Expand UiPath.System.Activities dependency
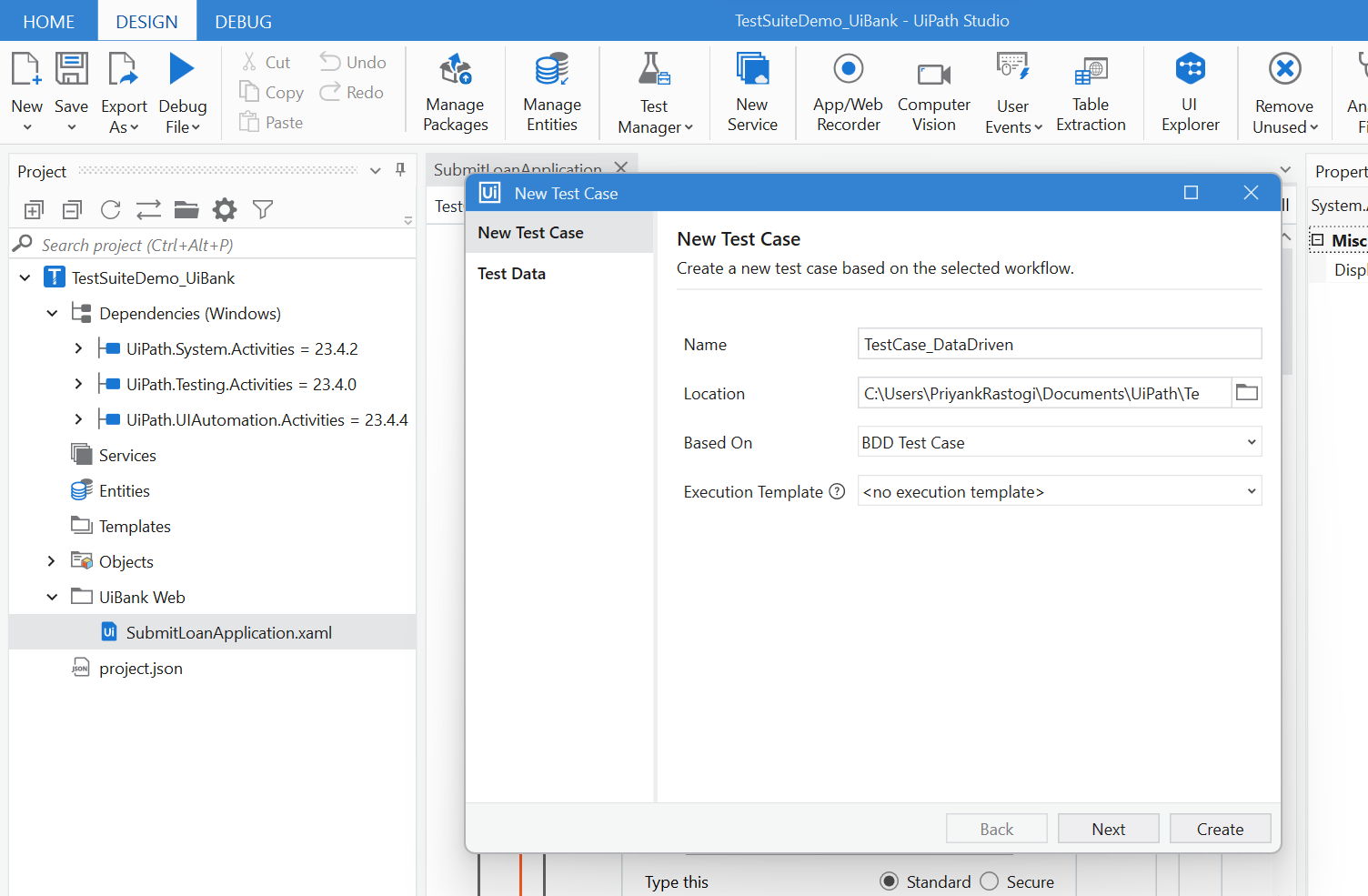Viewport: 1368px width, 896px height. [x=78, y=348]
